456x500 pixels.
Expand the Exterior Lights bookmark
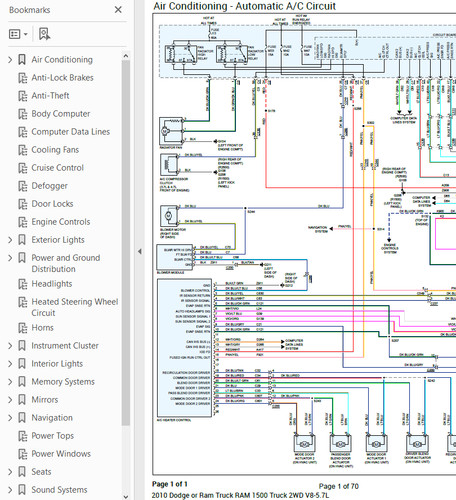[10, 240]
